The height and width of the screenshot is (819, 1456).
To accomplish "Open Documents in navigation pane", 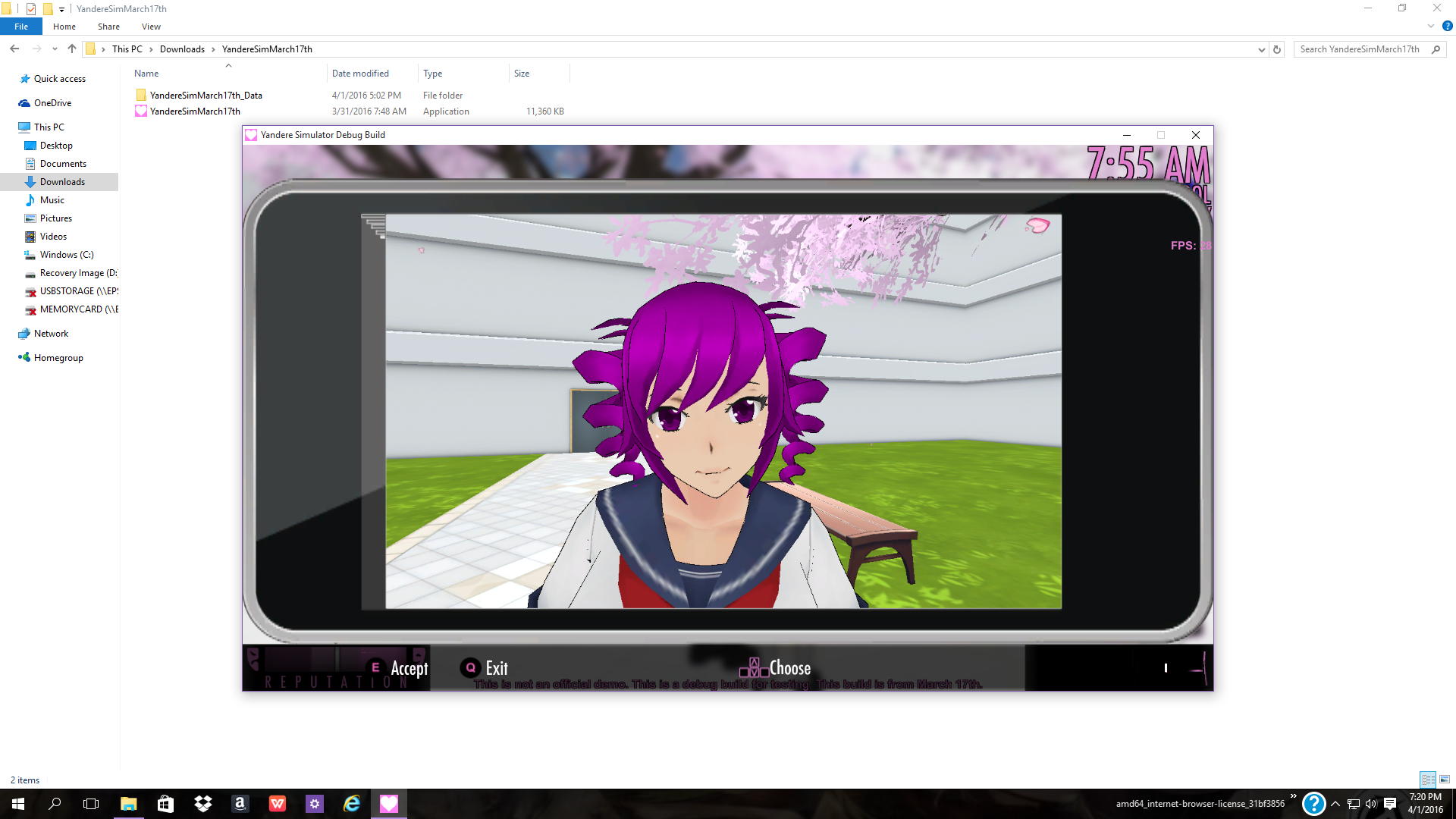I will pyautogui.click(x=63, y=164).
